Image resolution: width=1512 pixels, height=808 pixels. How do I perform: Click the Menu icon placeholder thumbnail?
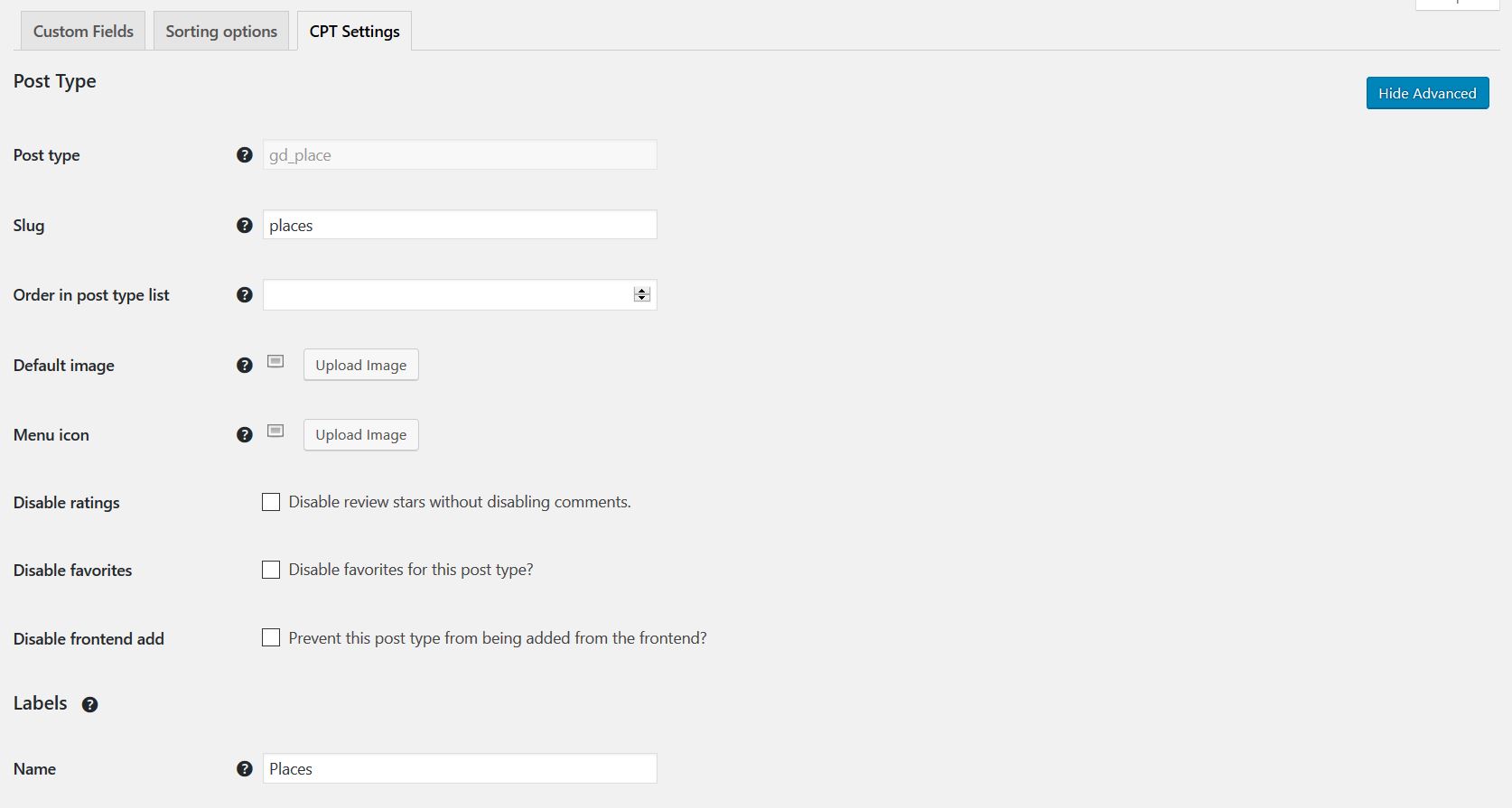pos(275,432)
